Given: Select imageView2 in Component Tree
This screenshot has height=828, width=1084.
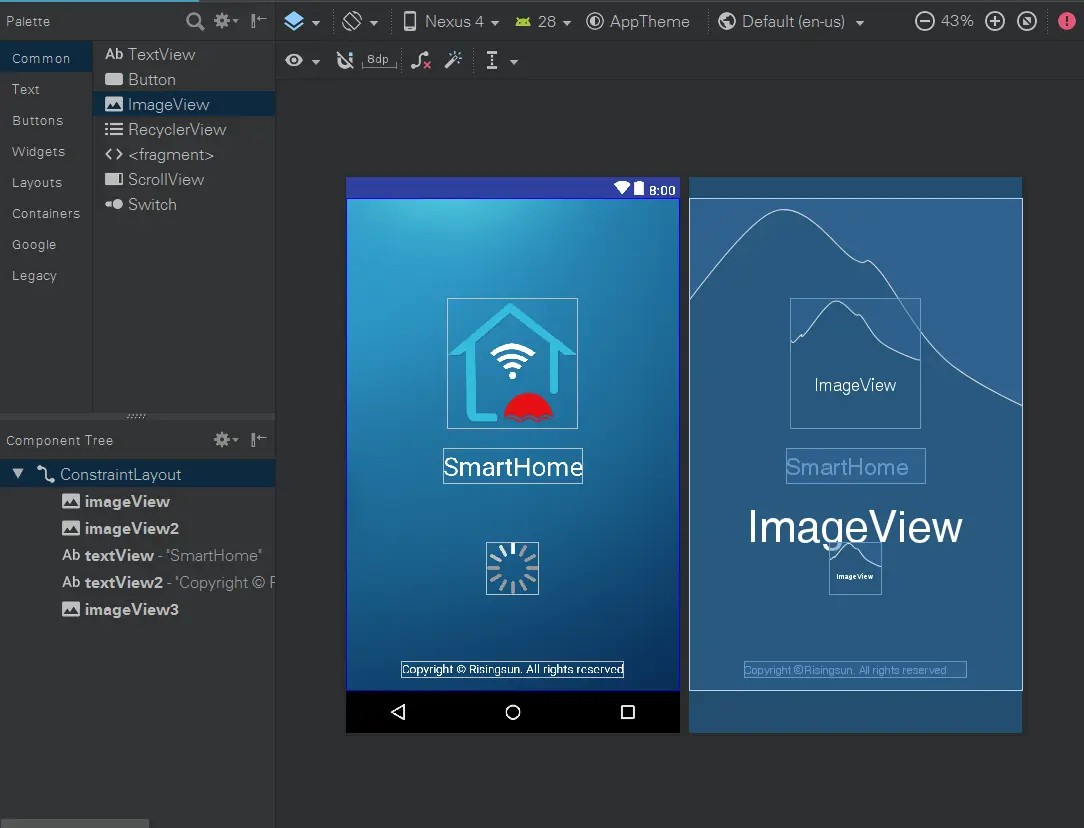Looking at the screenshot, I should pos(138,528).
